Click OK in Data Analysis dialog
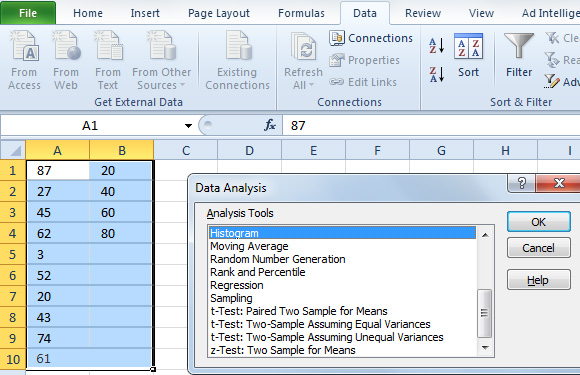 [x=539, y=222]
